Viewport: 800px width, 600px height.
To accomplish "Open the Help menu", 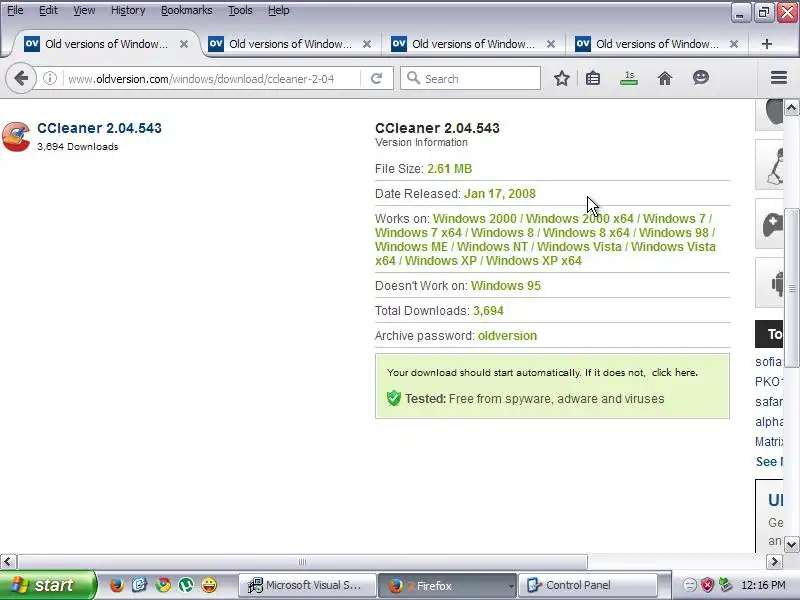I will (x=279, y=10).
